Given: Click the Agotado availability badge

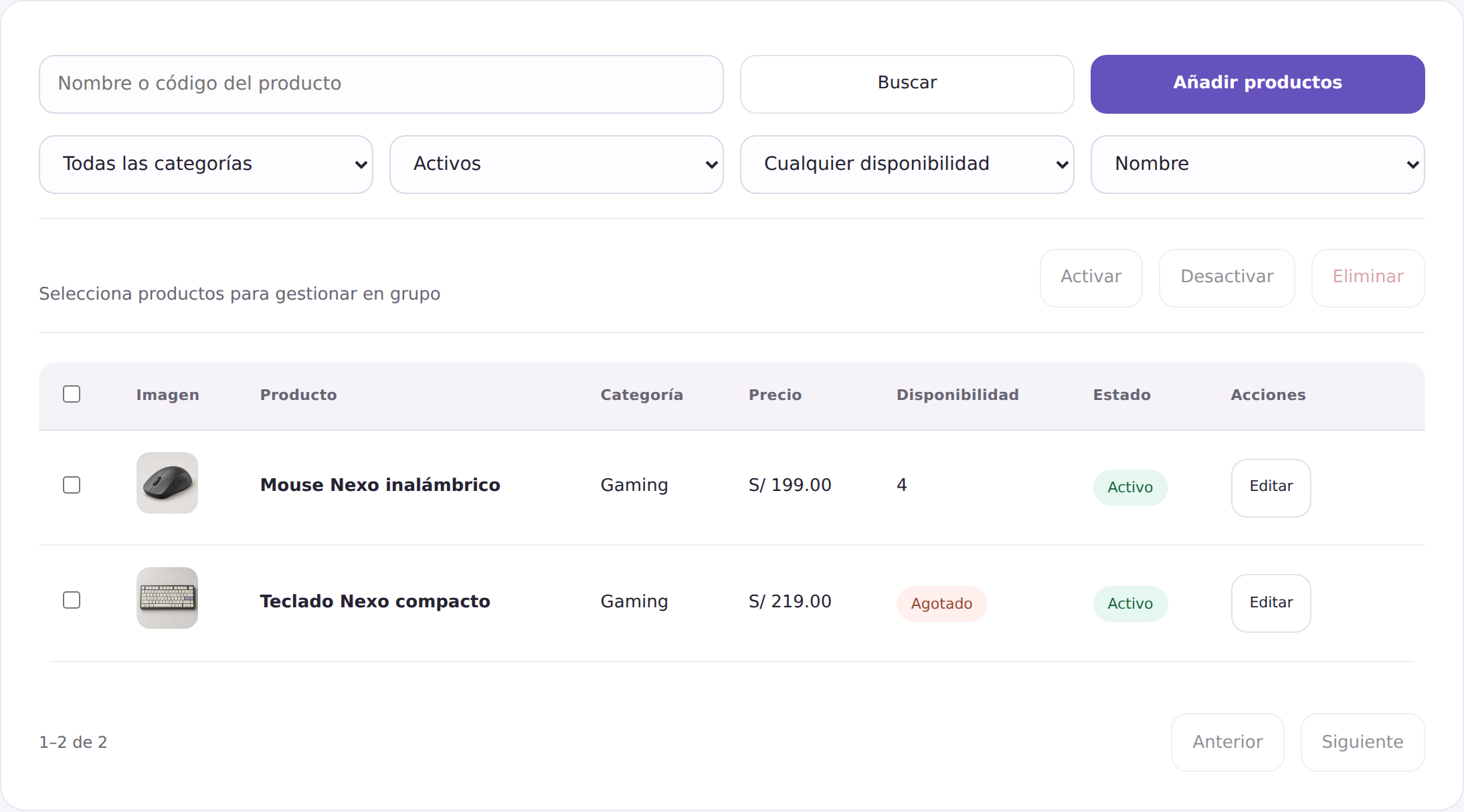Looking at the screenshot, I should [941, 604].
